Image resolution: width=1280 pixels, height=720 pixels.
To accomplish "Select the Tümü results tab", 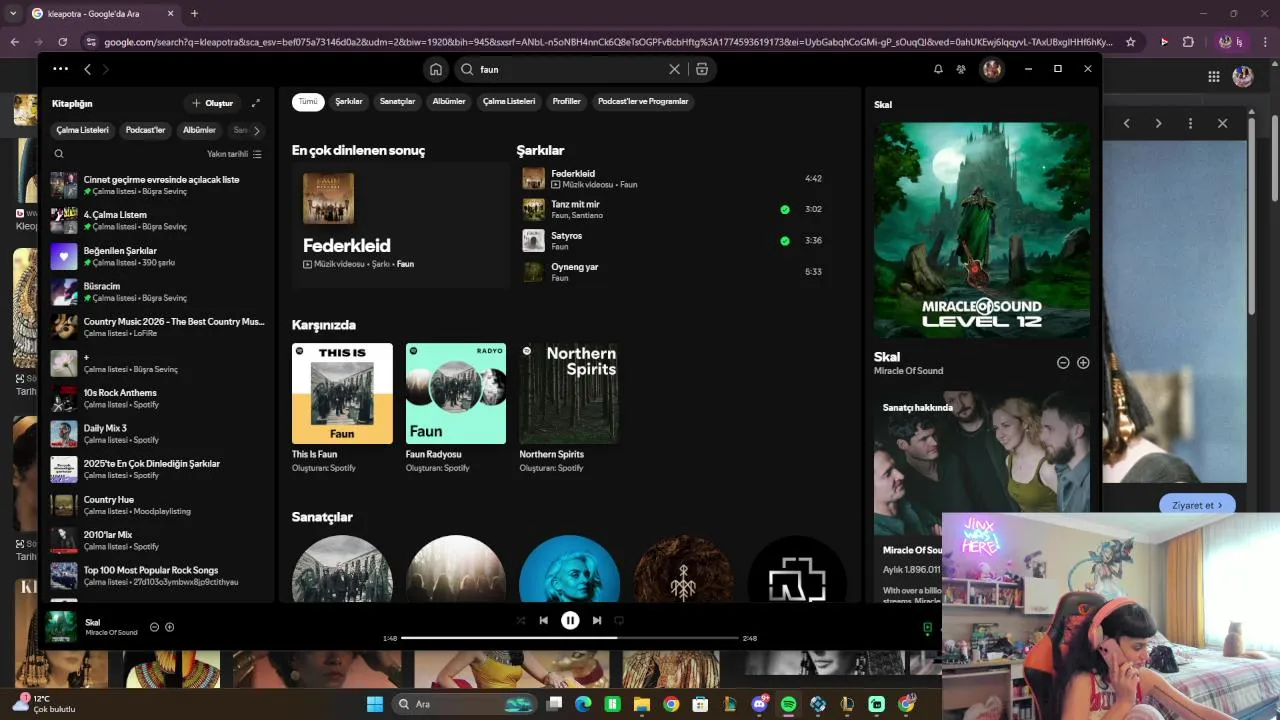I will point(308,101).
